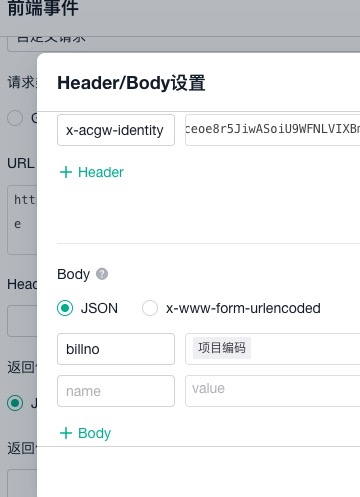Click the Header/Body设置 dialog title
This screenshot has height=497, width=360.
click(131, 83)
